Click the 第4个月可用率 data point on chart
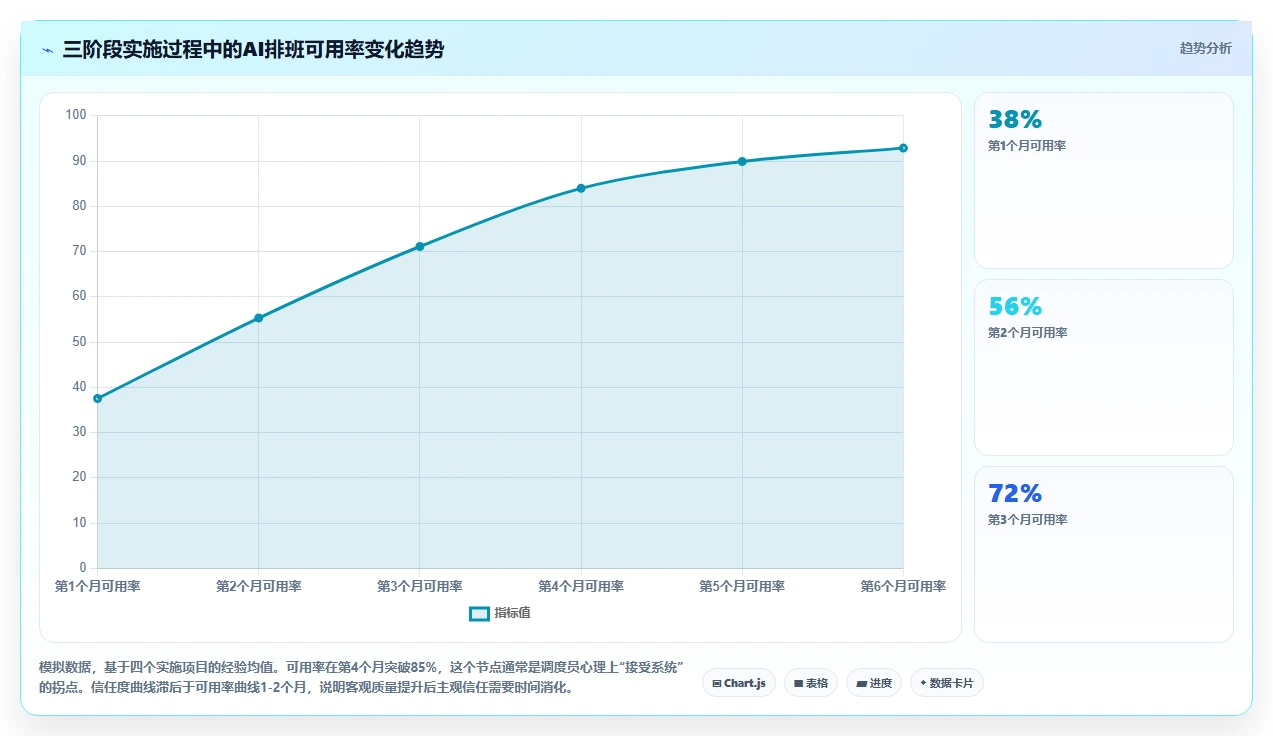 point(581,188)
